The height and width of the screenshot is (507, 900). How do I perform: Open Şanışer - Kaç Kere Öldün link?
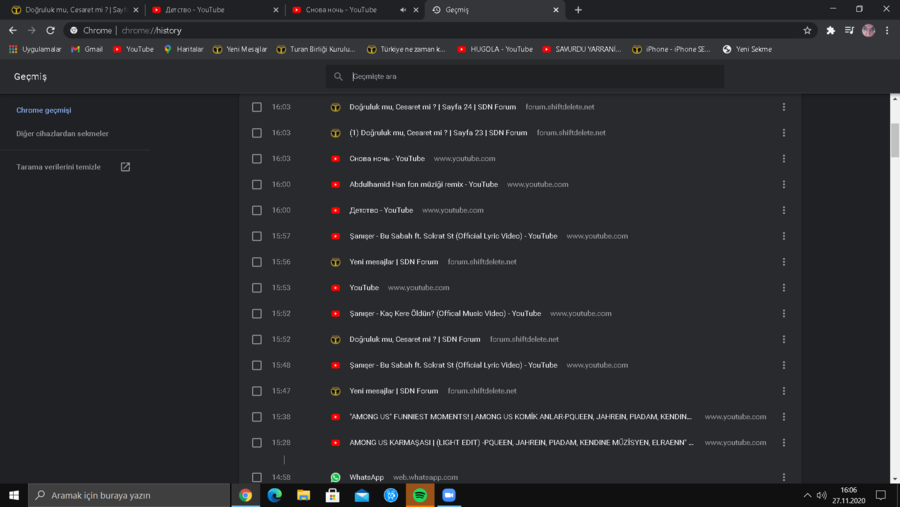[x=445, y=314]
